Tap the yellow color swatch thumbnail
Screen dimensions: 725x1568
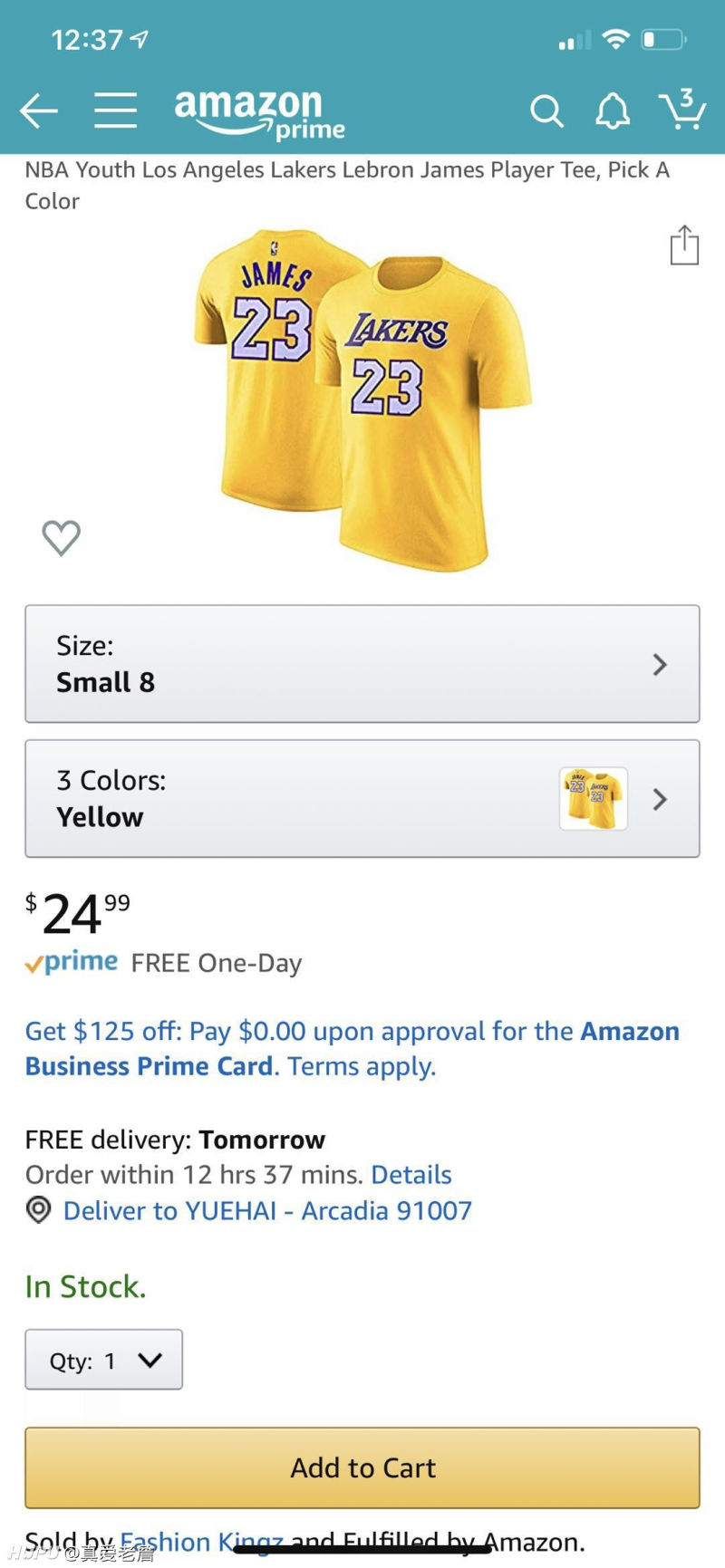[x=594, y=799]
